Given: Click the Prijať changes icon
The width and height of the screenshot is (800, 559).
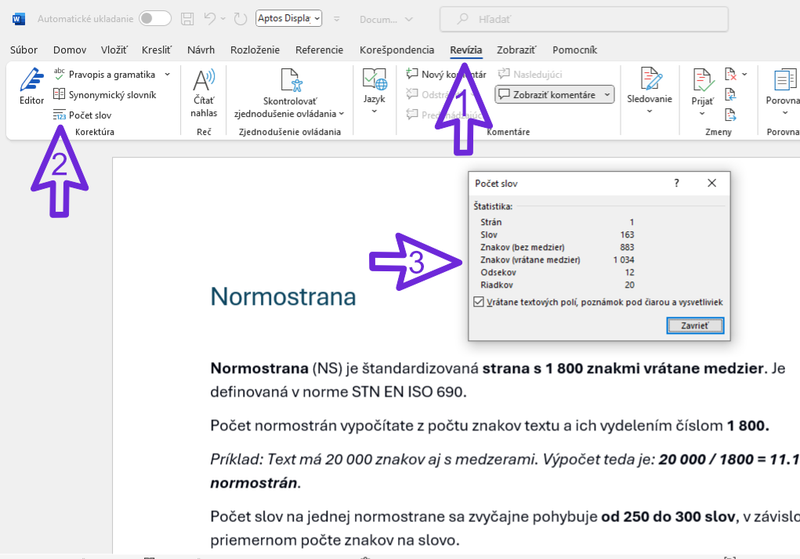Looking at the screenshot, I should pyautogui.click(x=703, y=81).
